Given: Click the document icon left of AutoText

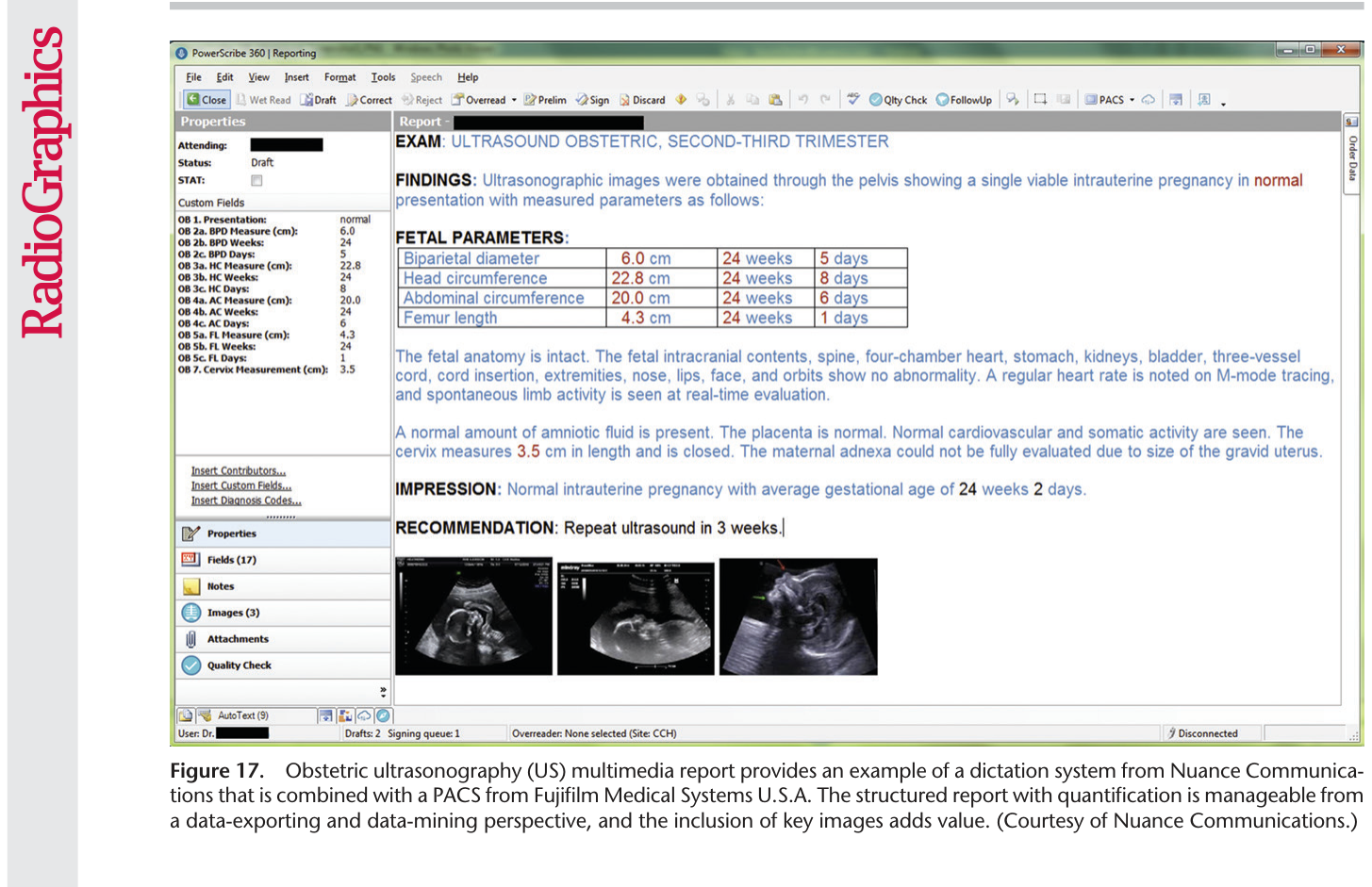Looking at the screenshot, I should coord(186,715).
